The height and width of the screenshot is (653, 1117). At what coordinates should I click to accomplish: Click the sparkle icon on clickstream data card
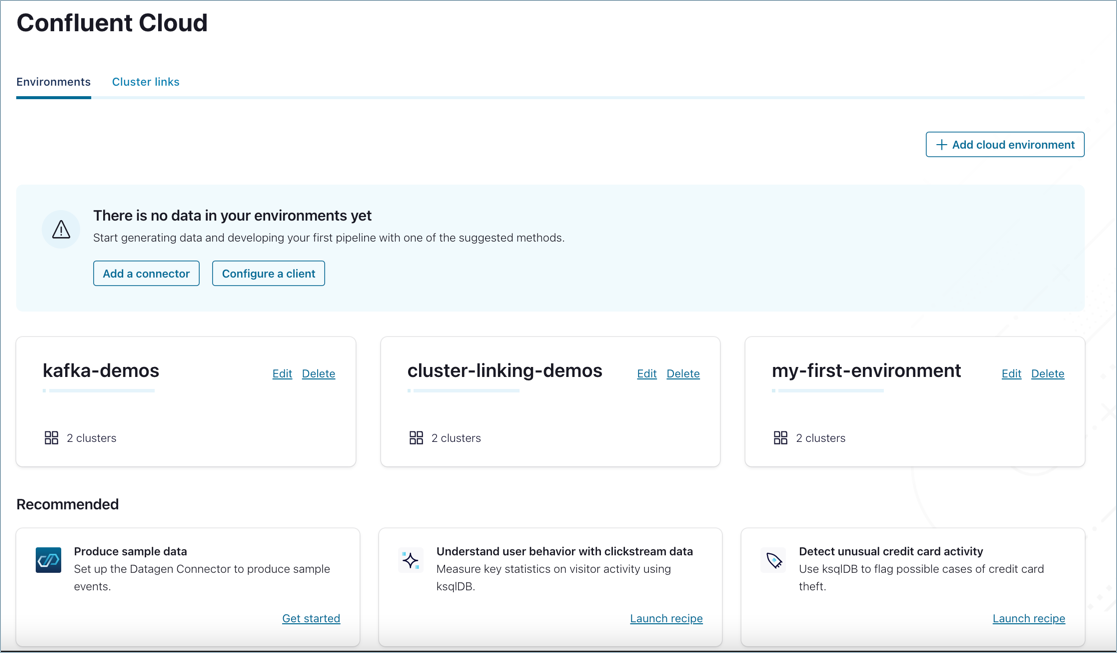pos(410,560)
